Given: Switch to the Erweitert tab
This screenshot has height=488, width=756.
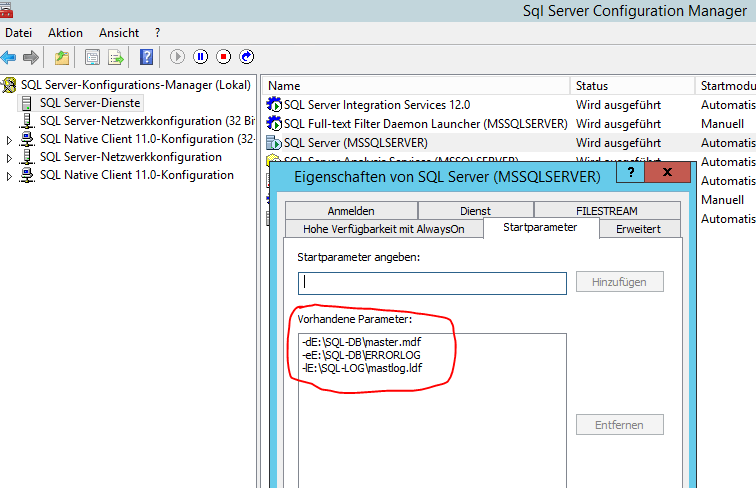Looking at the screenshot, I should click(x=639, y=229).
